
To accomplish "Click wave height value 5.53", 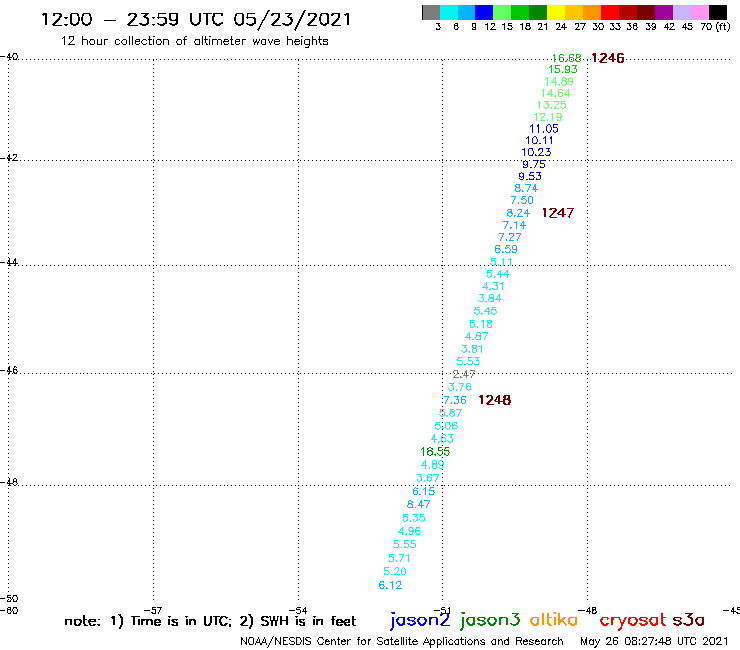I will 468,362.
